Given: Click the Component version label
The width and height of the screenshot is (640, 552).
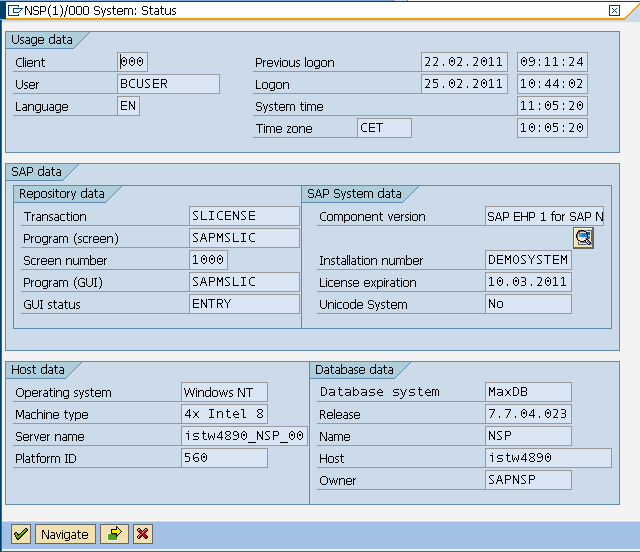Looking at the screenshot, I should click(x=372, y=217).
